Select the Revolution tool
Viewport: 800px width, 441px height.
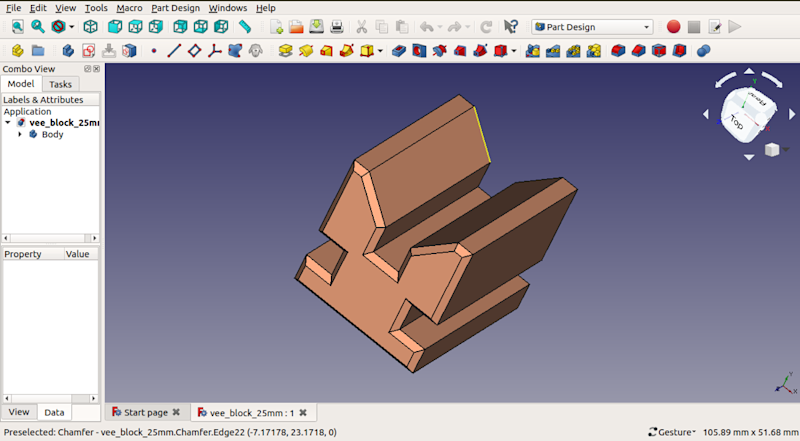(306, 51)
